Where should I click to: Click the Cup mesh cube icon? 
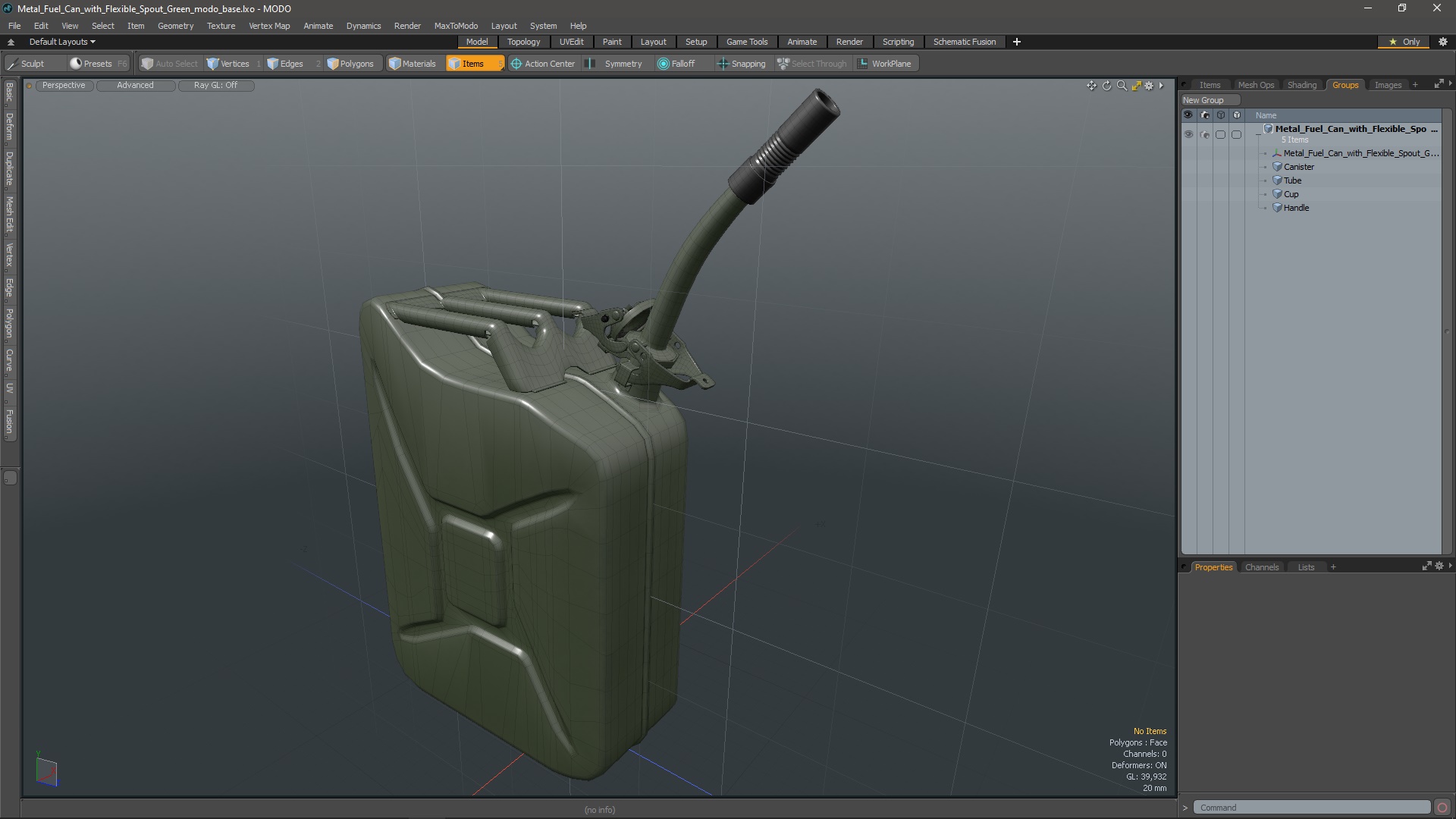tap(1277, 194)
